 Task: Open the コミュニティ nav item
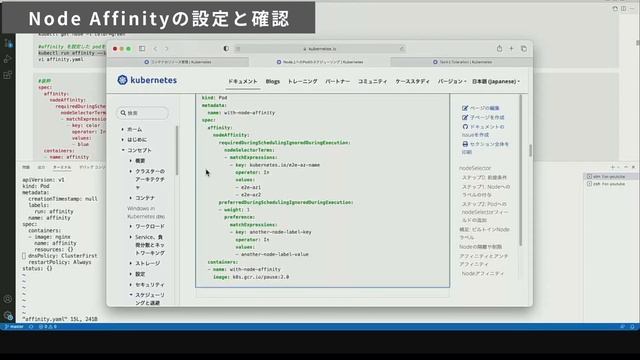(372, 81)
